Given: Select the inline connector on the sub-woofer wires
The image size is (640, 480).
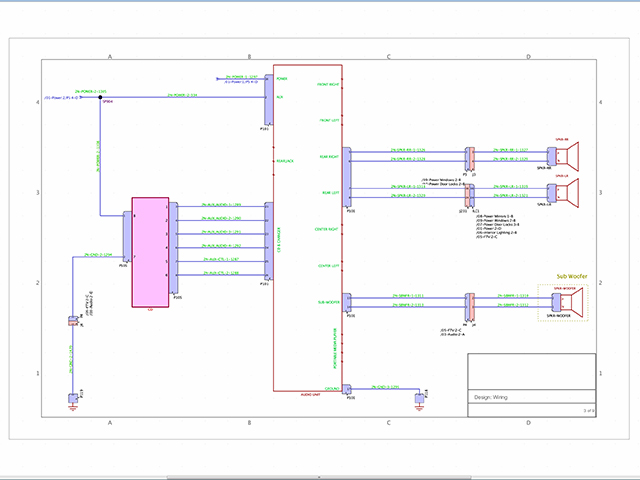Looking at the screenshot, I should pyautogui.click(x=469, y=301).
